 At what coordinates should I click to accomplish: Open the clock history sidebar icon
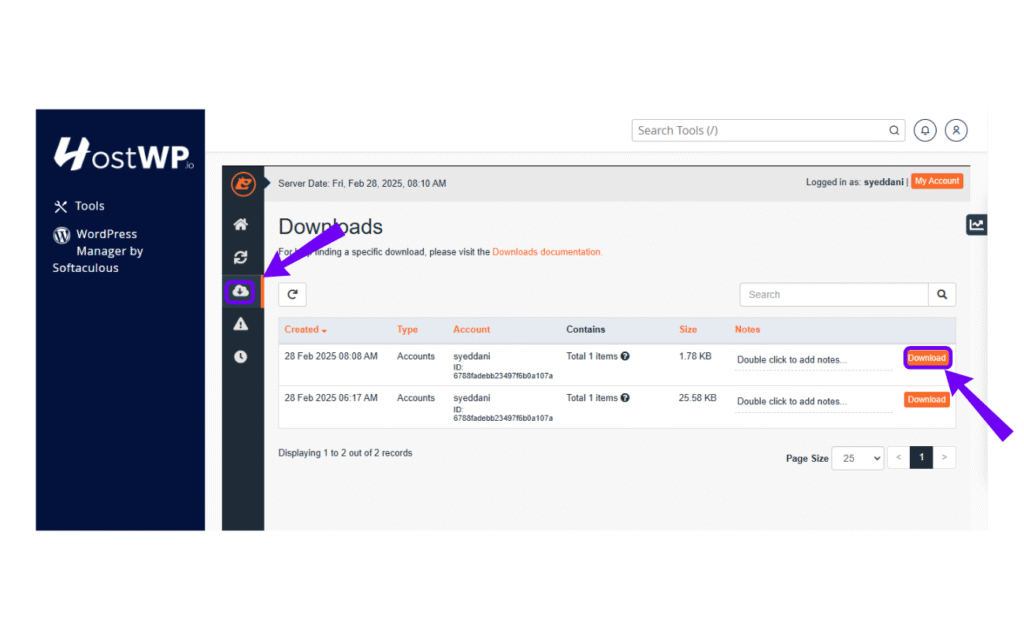click(240, 356)
